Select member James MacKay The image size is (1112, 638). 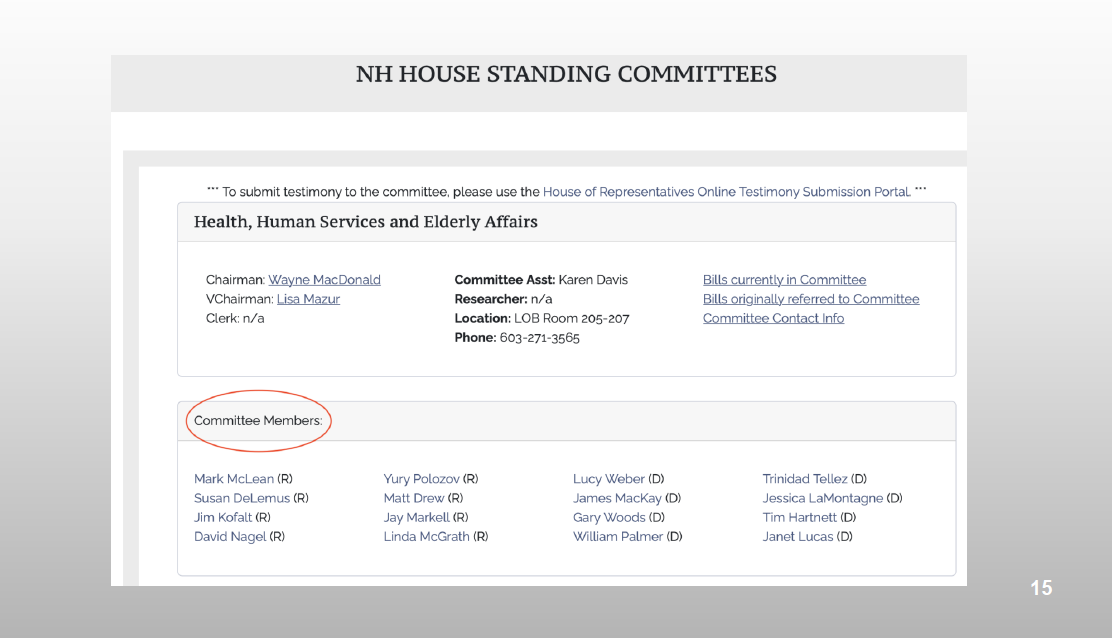(x=617, y=498)
